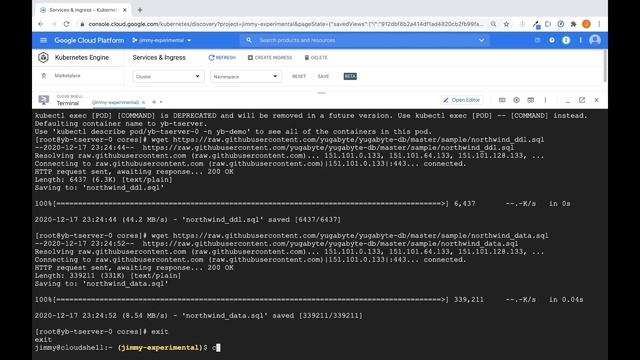Open the Google Cloud navigation hamburger menu
640x360 pixels.
[x=44, y=40]
